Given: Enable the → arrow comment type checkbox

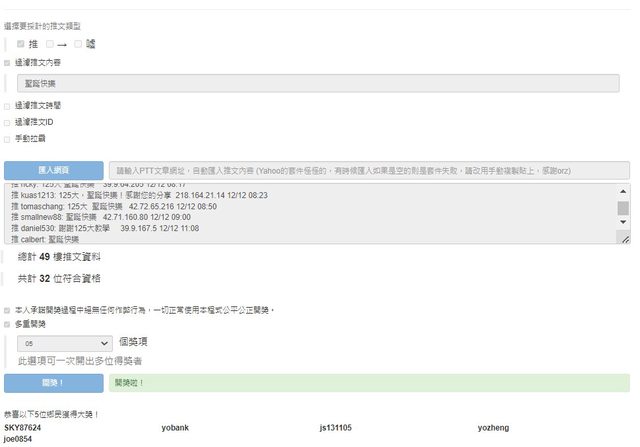Looking at the screenshot, I should pyautogui.click(x=49, y=44).
